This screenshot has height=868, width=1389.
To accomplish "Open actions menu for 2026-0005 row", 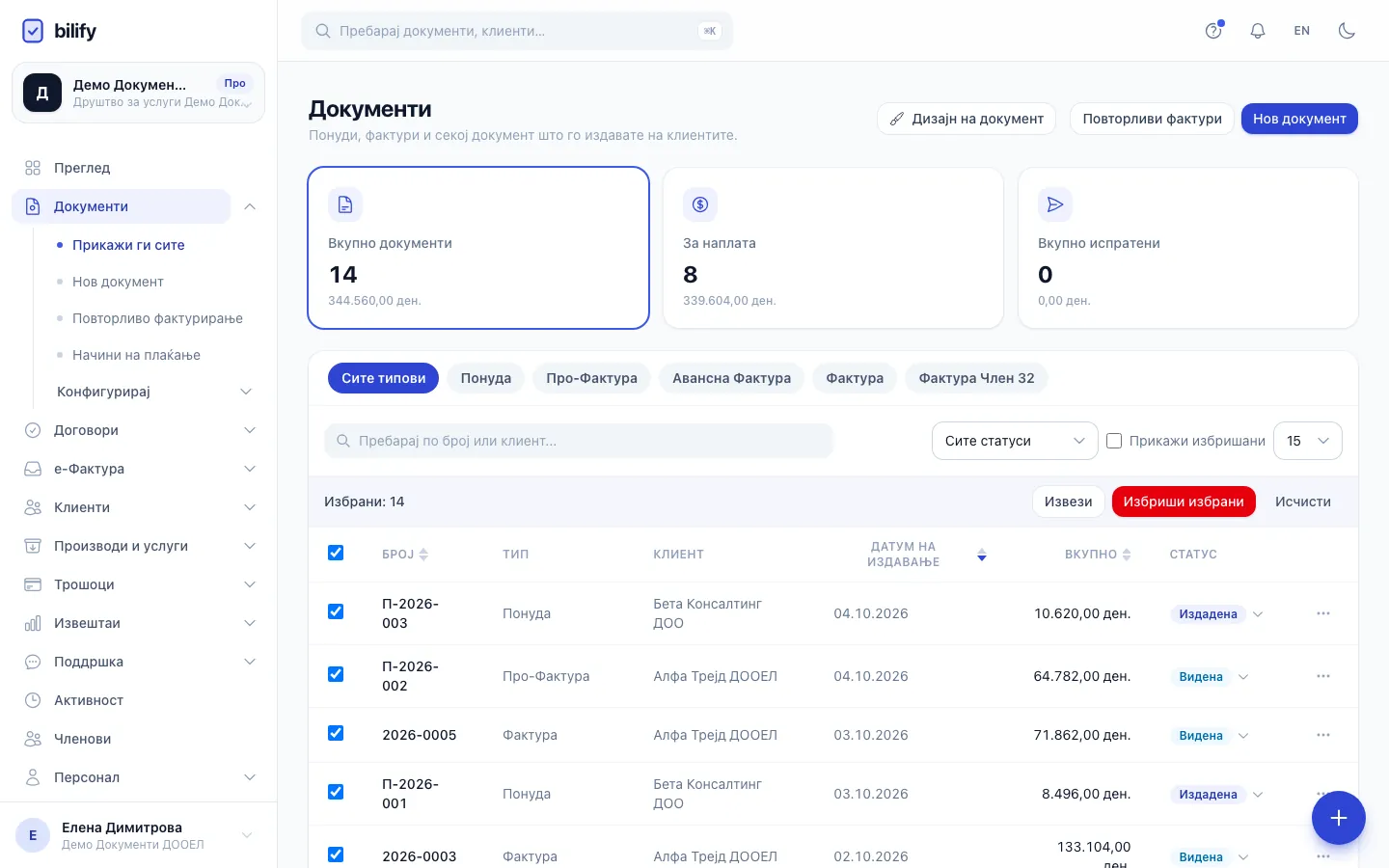I will pyautogui.click(x=1323, y=735).
